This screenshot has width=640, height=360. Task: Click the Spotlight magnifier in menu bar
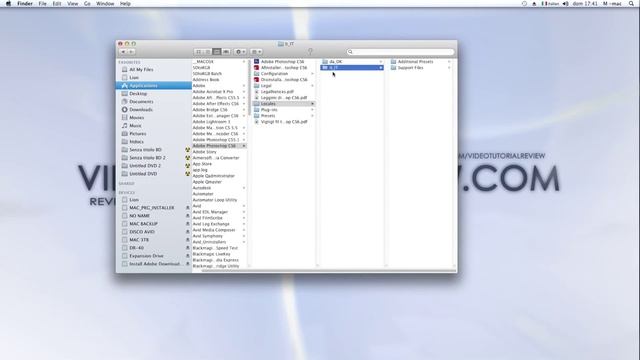(631, 3)
